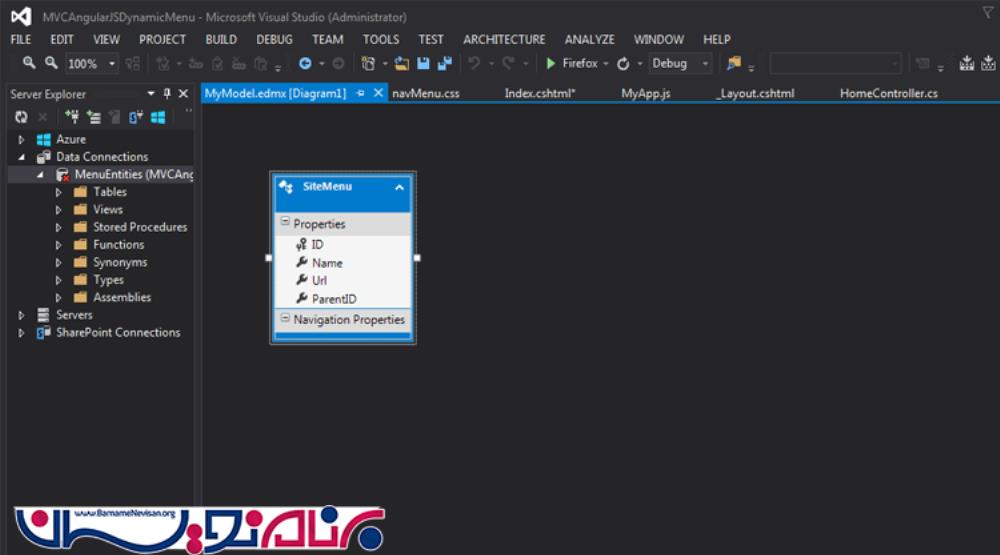Switch to the navMenu.css tab
This screenshot has width=1000, height=555.
(426, 93)
